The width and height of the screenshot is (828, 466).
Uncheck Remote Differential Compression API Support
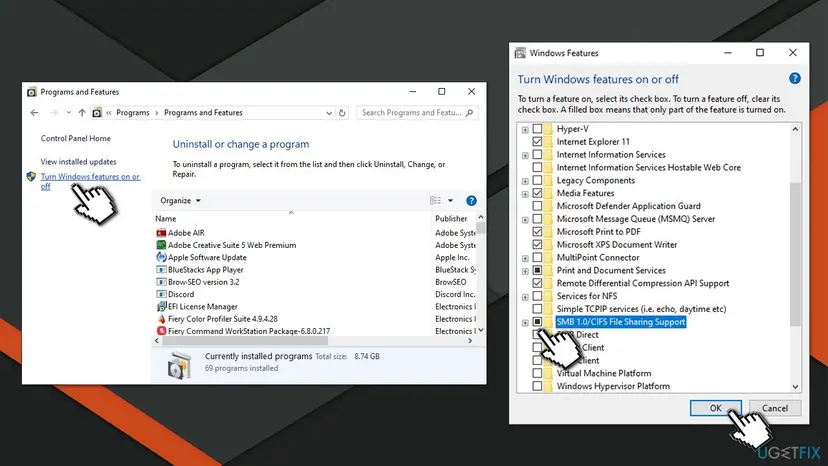click(x=537, y=283)
